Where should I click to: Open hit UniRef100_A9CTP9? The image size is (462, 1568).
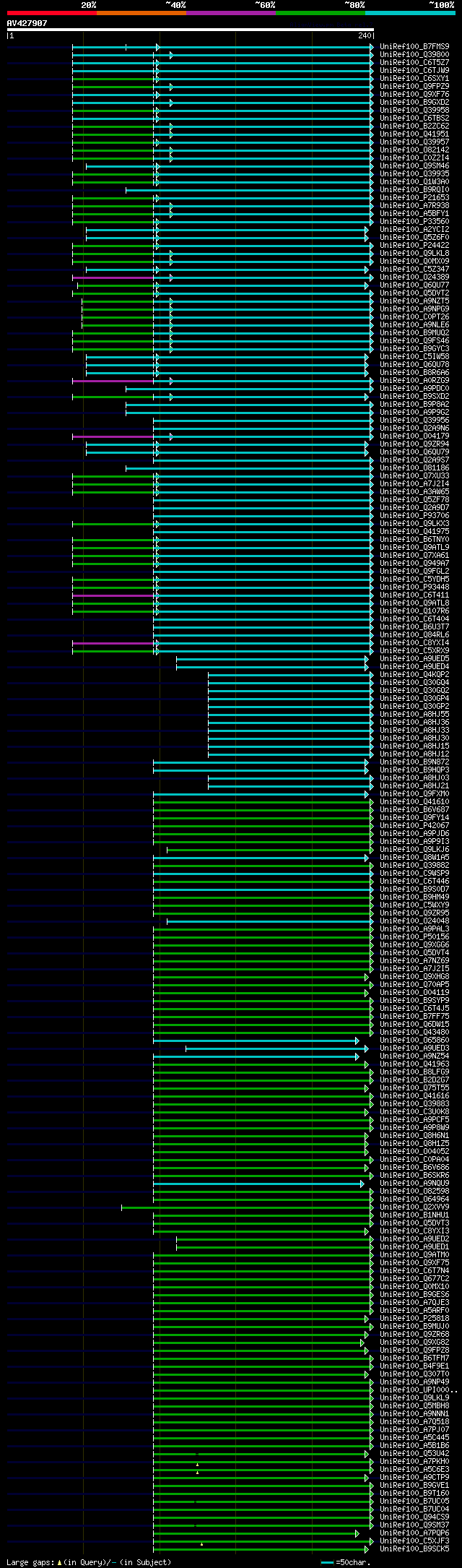414,1477
